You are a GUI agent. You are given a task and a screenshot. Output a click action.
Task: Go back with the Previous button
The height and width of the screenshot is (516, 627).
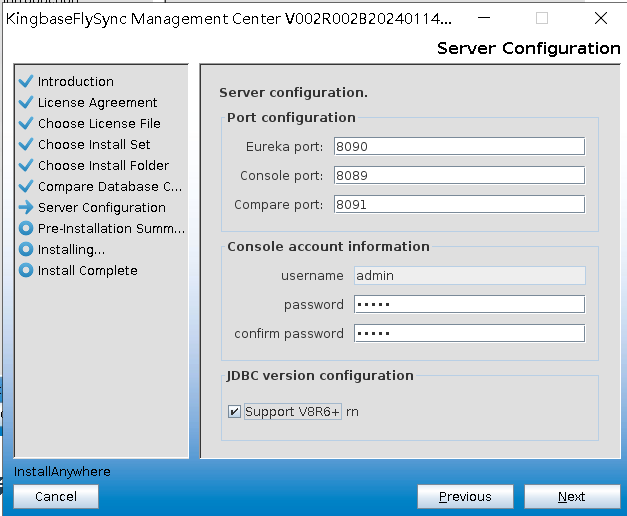(x=465, y=496)
